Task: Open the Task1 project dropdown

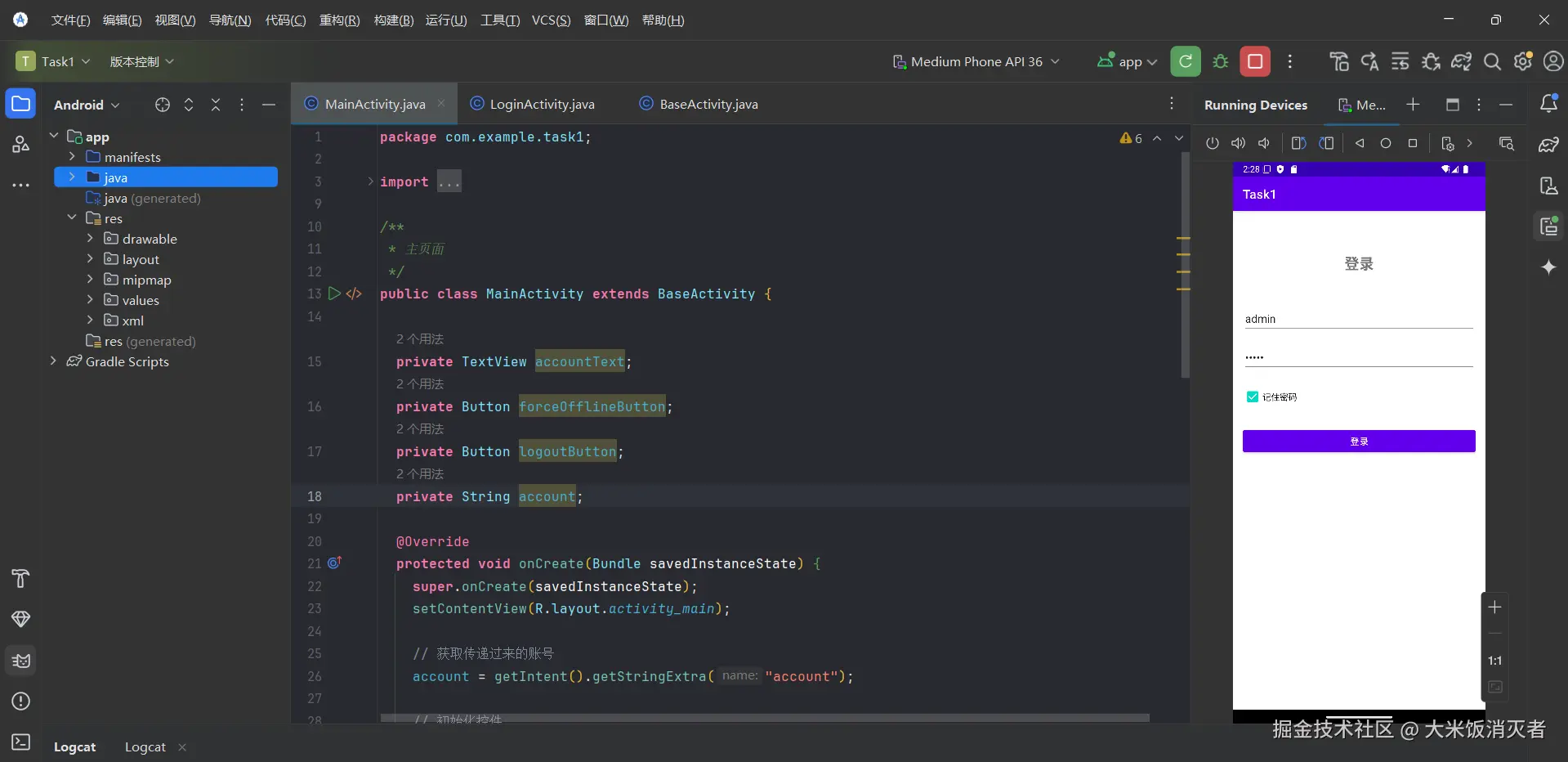Action: pyautogui.click(x=54, y=61)
